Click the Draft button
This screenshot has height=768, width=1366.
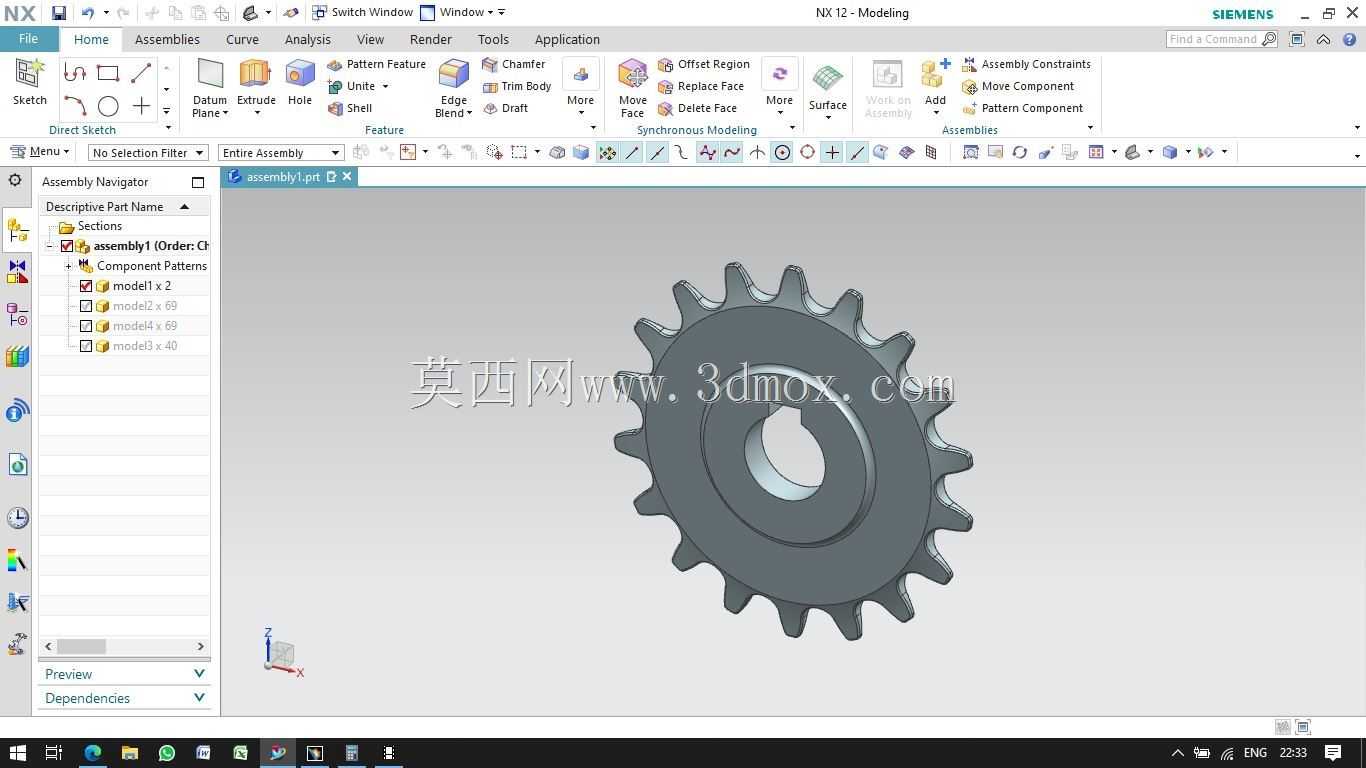[x=505, y=108]
